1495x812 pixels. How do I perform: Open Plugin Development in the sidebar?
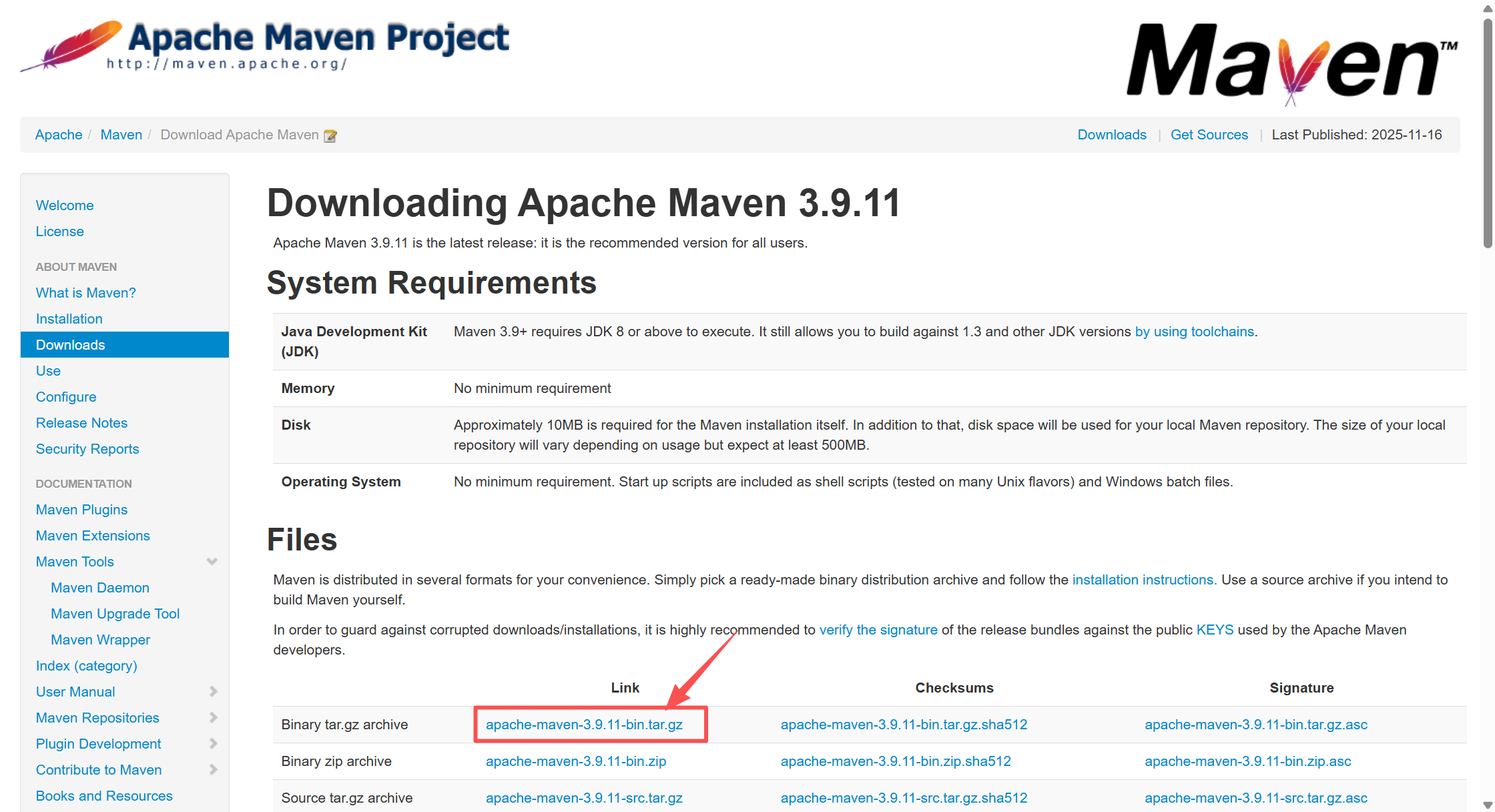99,744
